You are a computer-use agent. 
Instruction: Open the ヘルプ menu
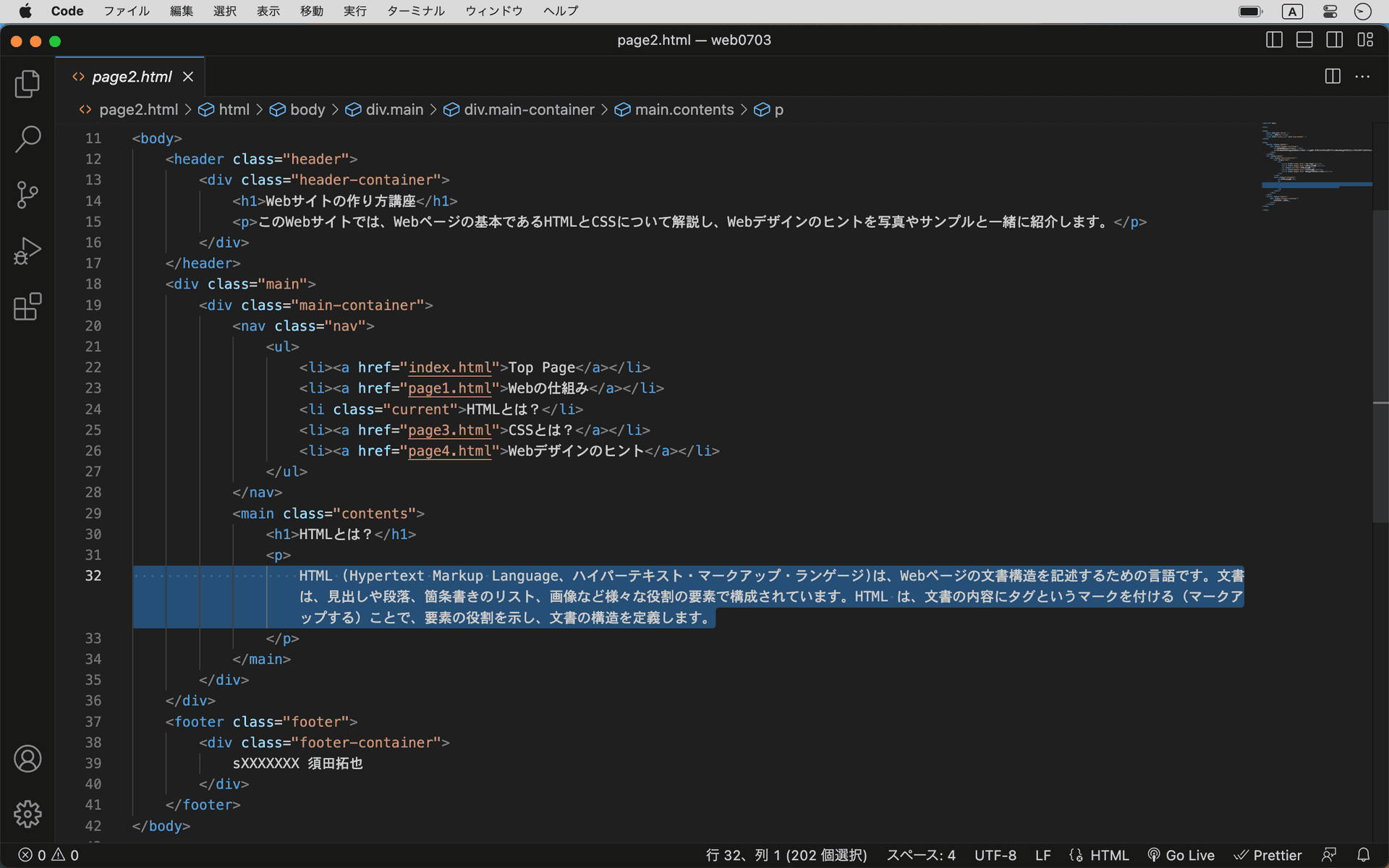click(x=561, y=11)
